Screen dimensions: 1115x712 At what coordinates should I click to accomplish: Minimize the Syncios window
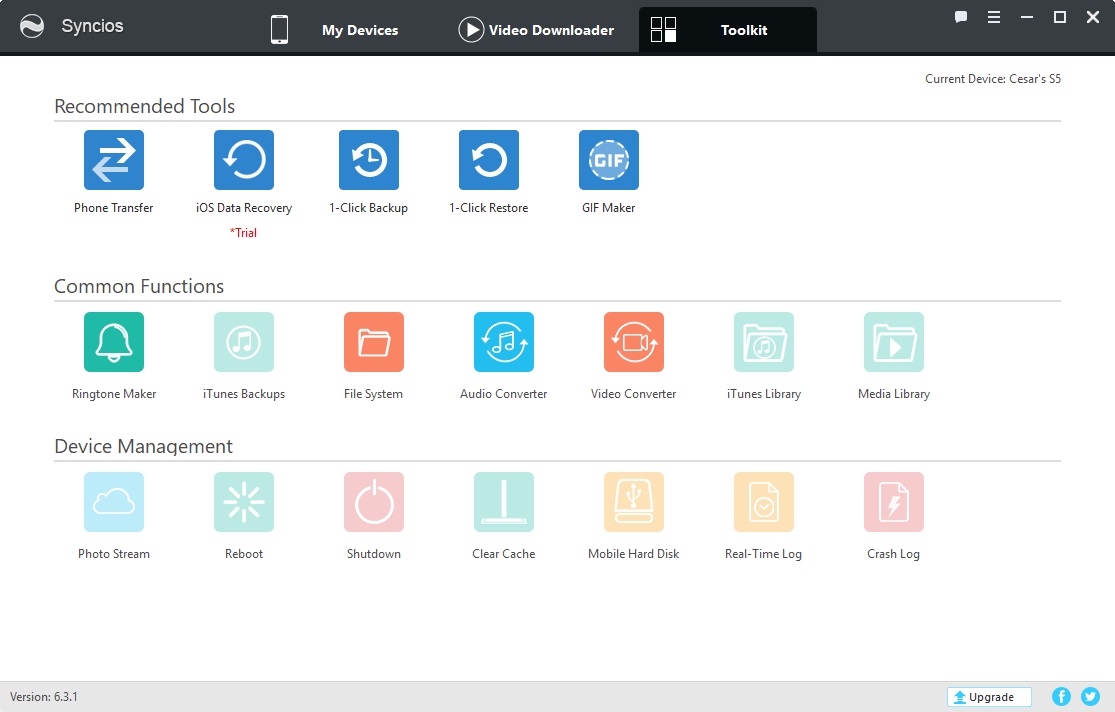pos(1027,17)
